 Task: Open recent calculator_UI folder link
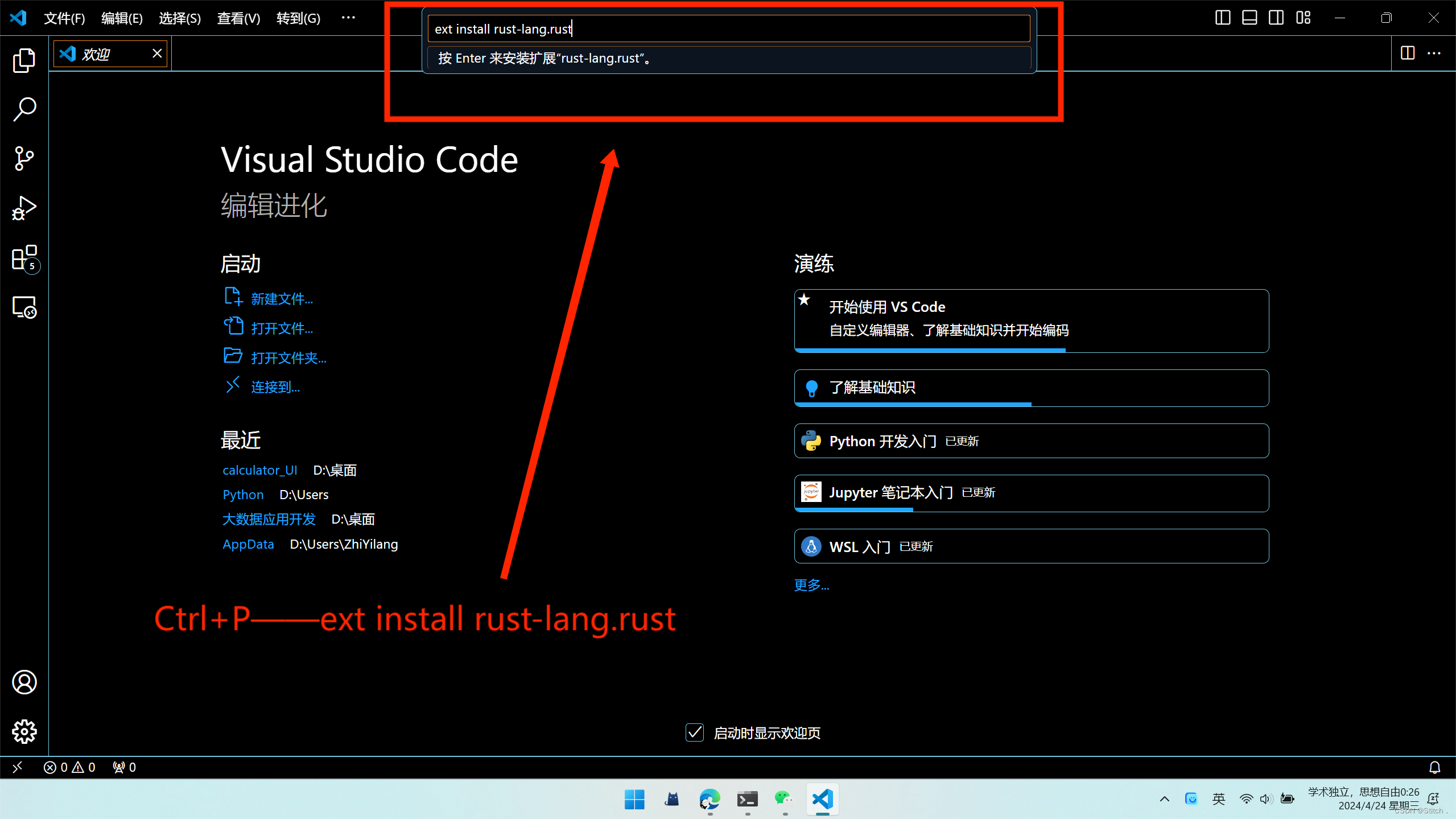tap(260, 470)
